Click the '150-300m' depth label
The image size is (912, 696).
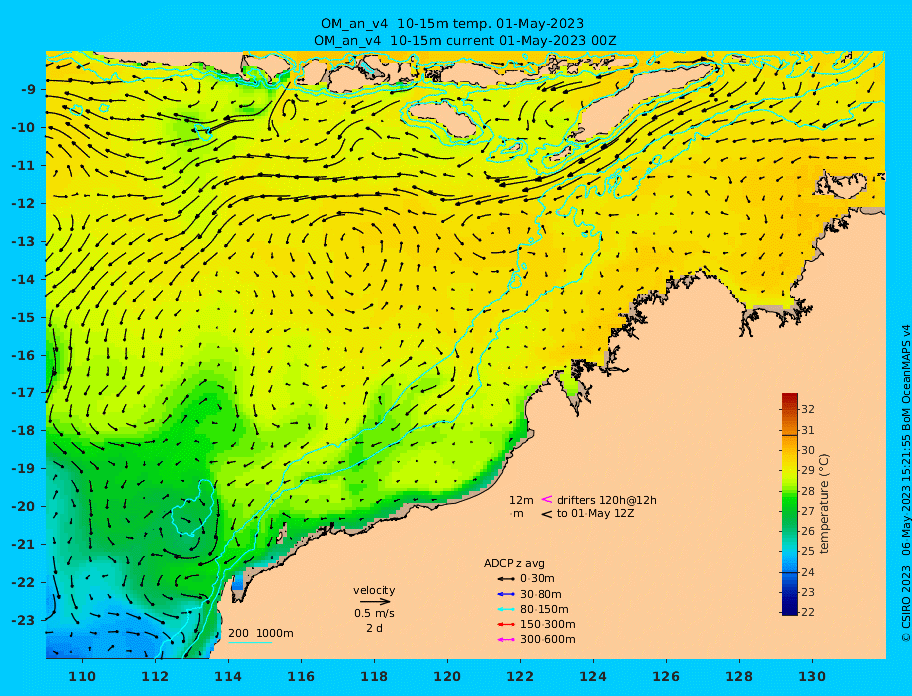[x=547, y=624]
